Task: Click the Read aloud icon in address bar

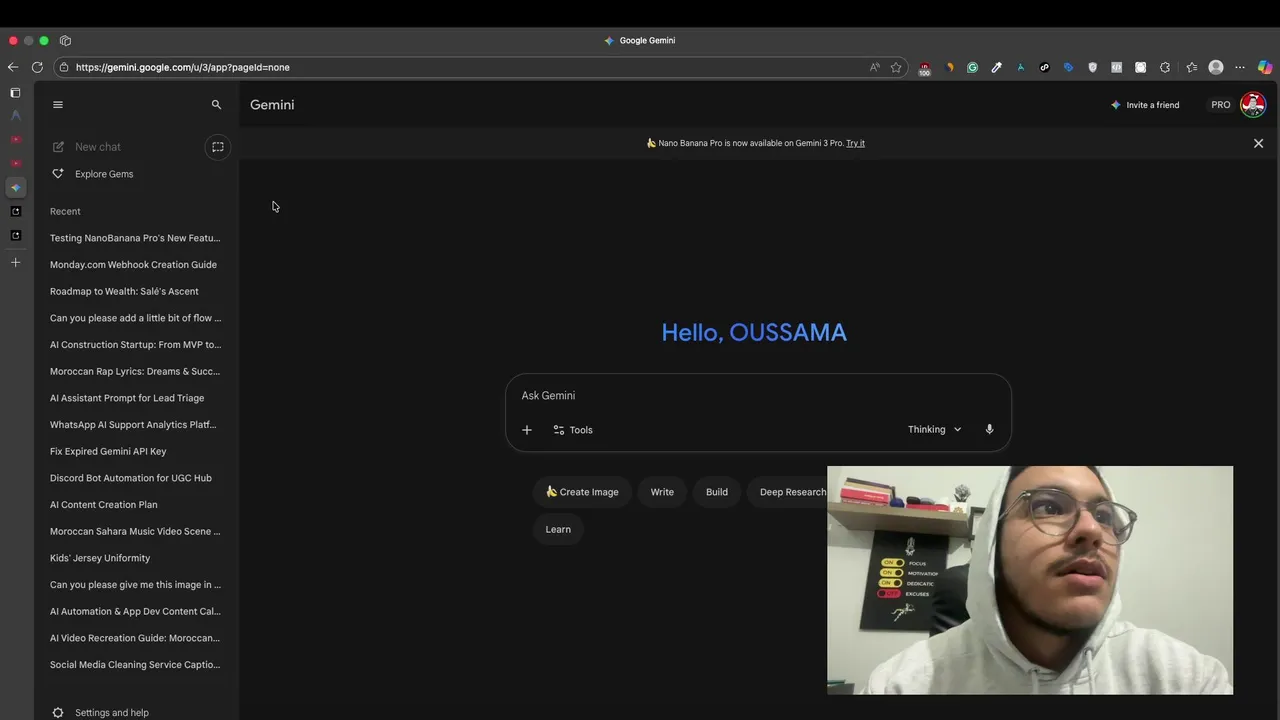Action: (x=875, y=67)
